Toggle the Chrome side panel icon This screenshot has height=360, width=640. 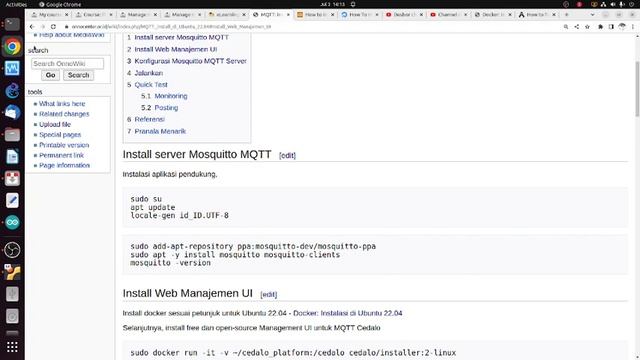point(611,27)
